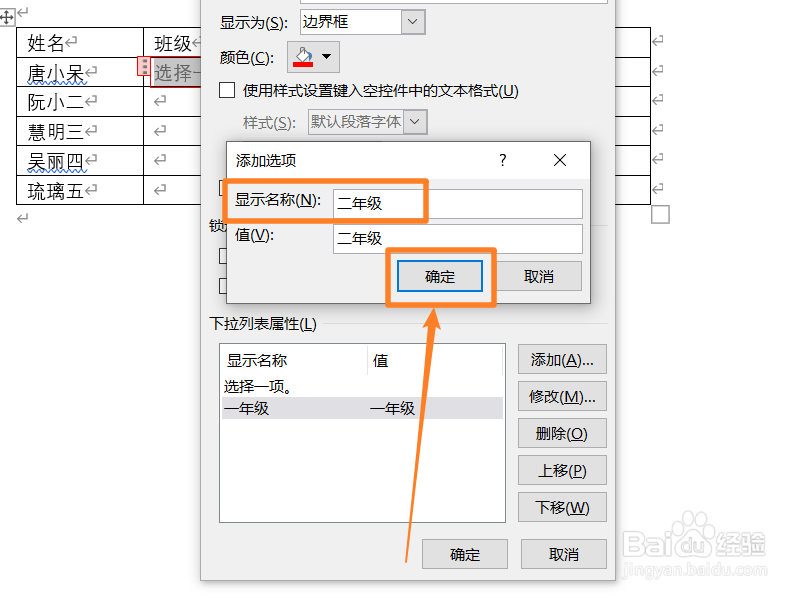Confirm 添加选项 dialog with 确定 button
The height and width of the screenshot is (598, 812).
coord(440,276)
